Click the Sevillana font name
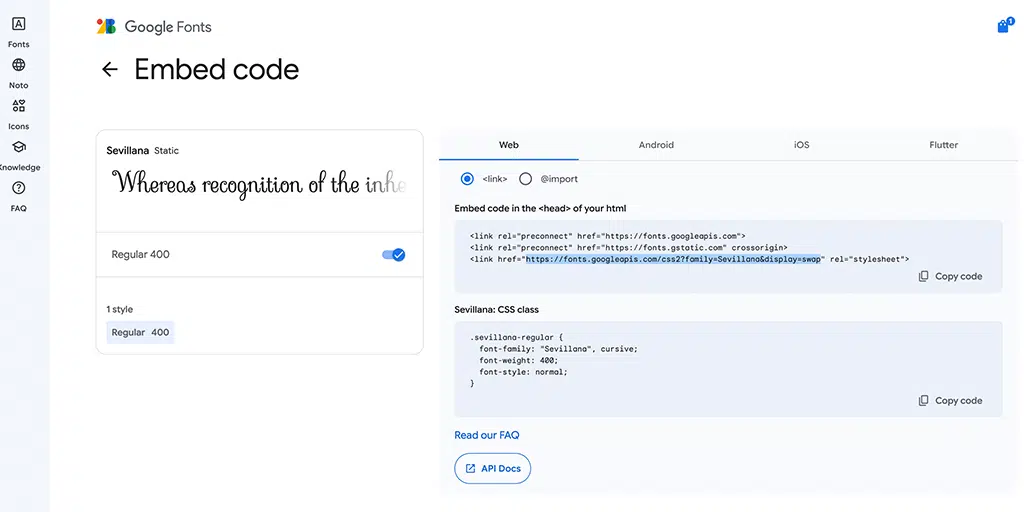The height and width of the screenshot is (512, 1024). pos(127,151)
